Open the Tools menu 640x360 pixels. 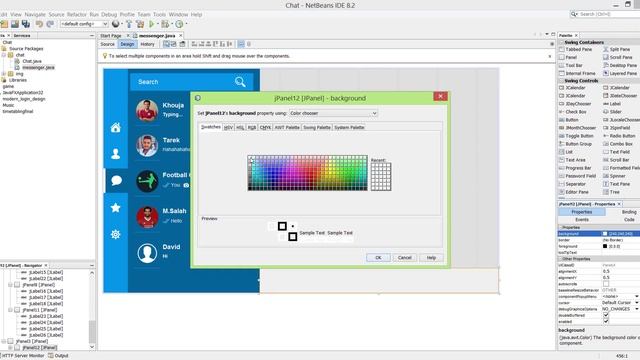coord(160,14)
